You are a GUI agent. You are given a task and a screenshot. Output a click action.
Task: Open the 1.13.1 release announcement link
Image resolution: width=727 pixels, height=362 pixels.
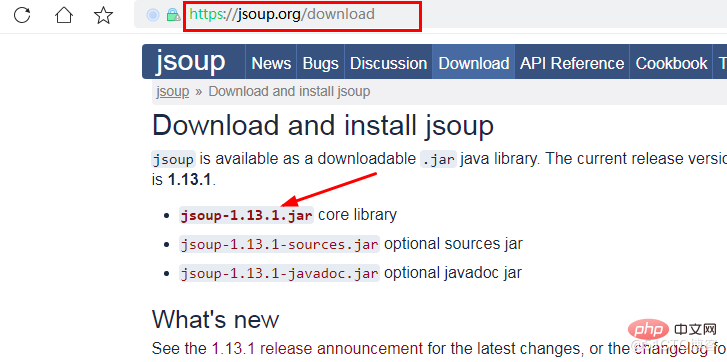pos(317,348)
